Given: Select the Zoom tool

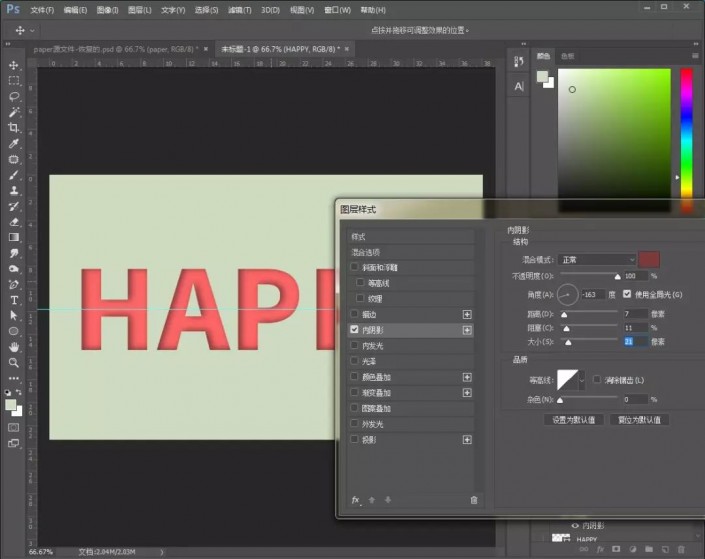Looking at the screenshot, I should [13, 362].
